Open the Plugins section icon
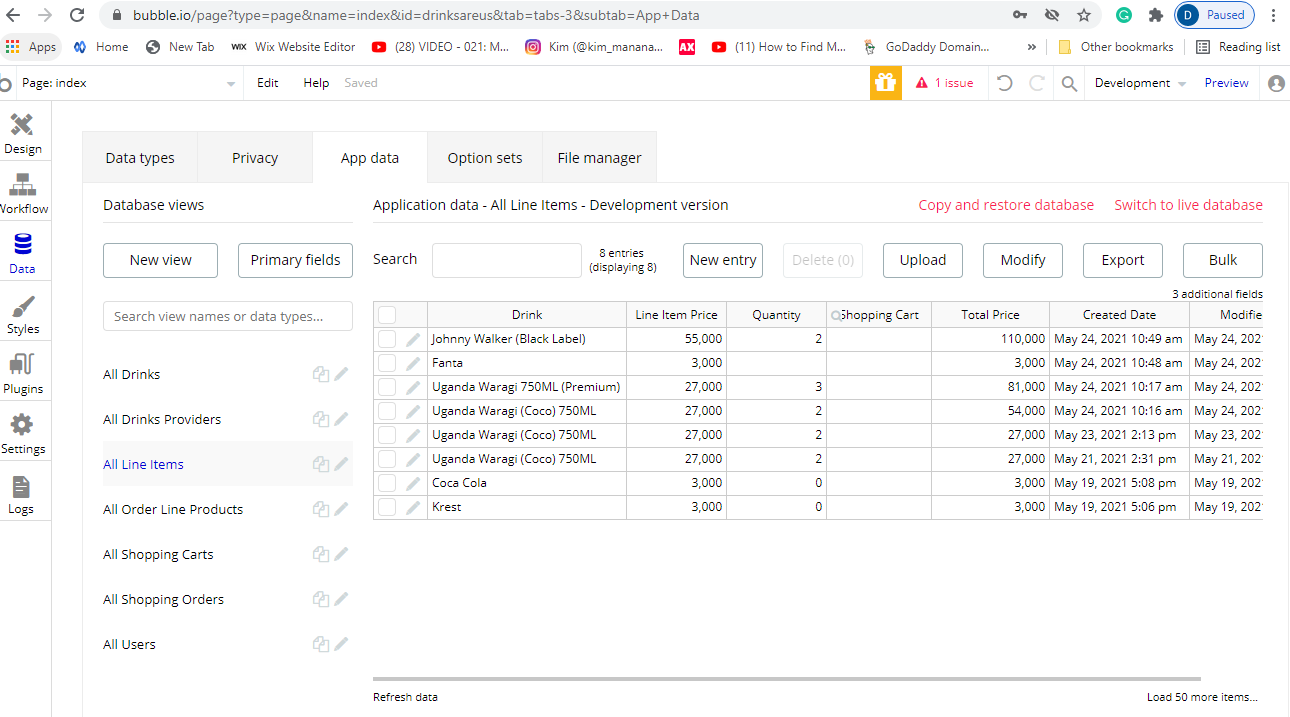Viewport: 1290px width, 717px height. (x=22, y=374)
